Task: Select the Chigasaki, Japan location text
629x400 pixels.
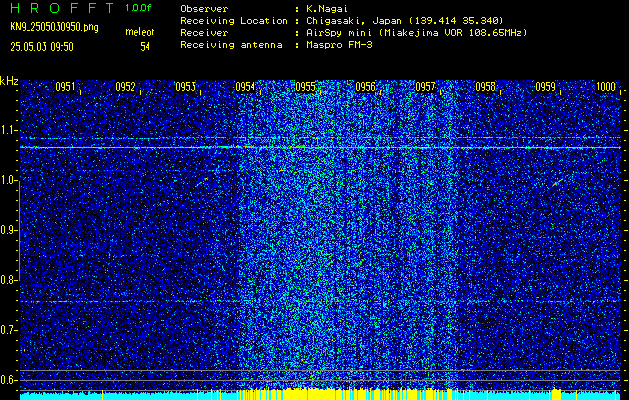Action: (x=404, y=21)
